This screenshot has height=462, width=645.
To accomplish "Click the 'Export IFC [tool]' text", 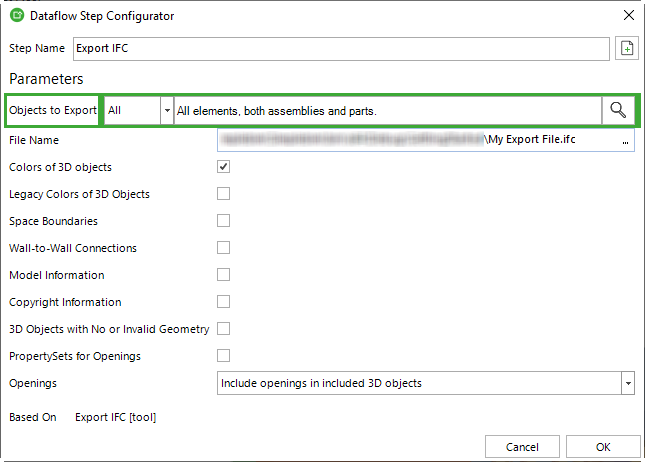I will pyautogui.click(x=116, y=417).
